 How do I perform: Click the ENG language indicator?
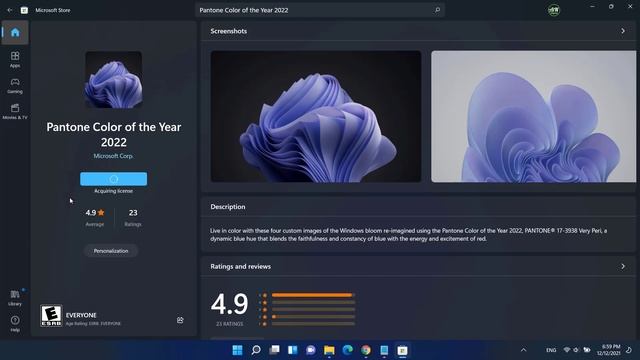point(551,350)
